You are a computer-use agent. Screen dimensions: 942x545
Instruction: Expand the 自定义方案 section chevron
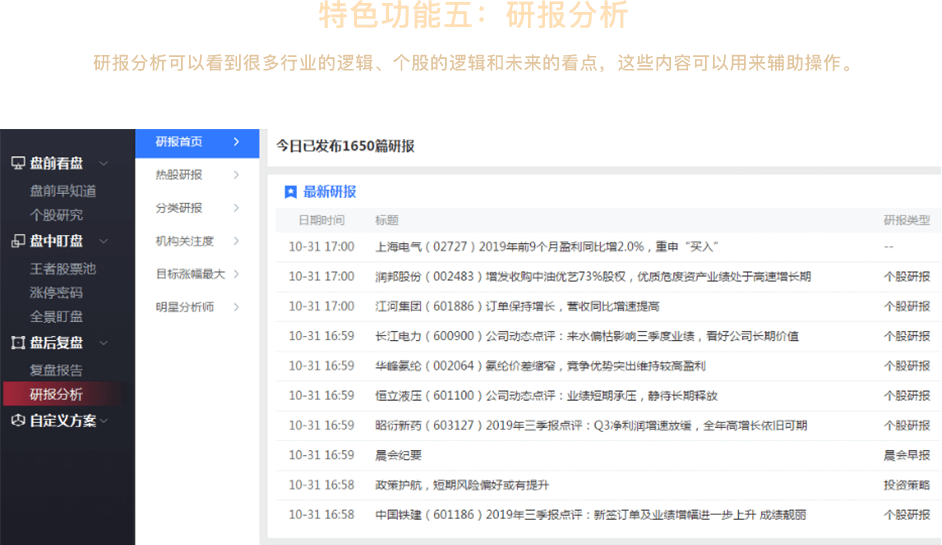pyautogui.click(x=104, y=421)
